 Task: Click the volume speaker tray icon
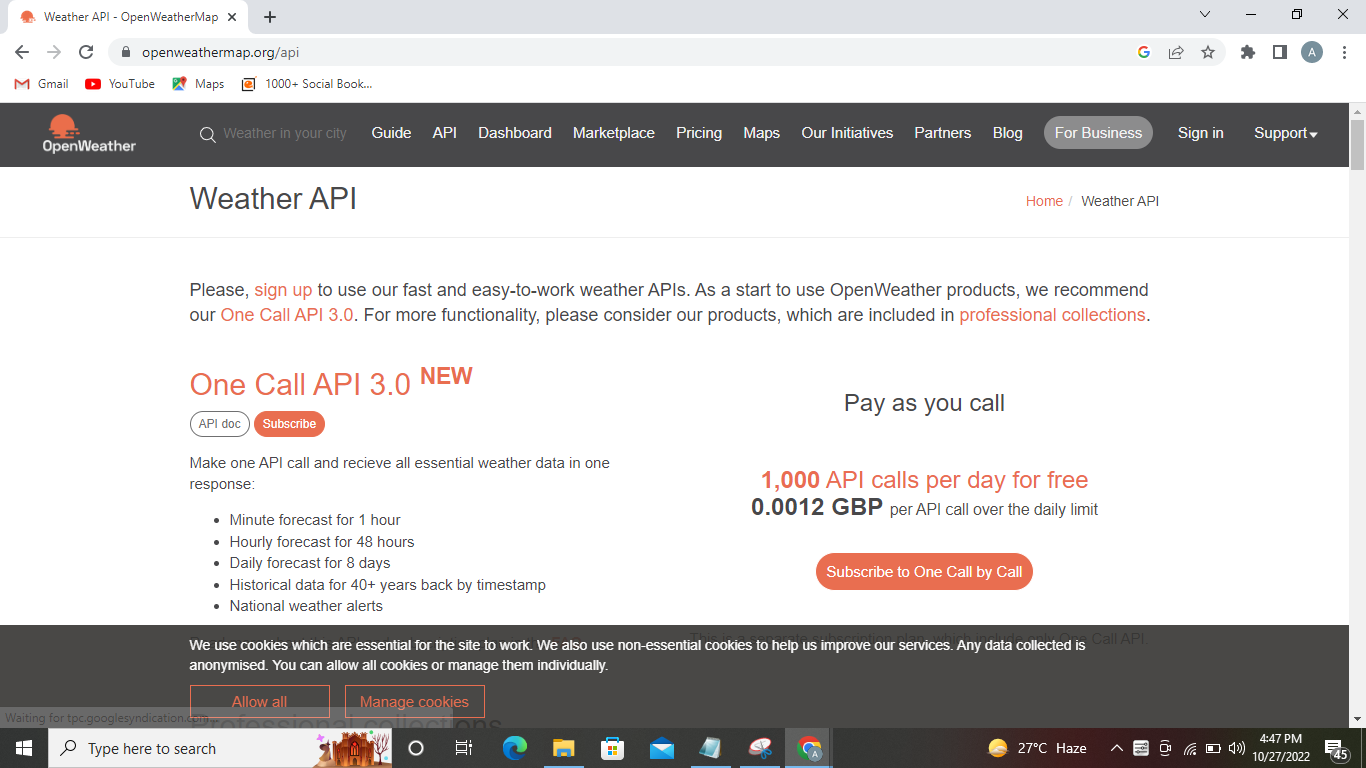coord(1236,748)
